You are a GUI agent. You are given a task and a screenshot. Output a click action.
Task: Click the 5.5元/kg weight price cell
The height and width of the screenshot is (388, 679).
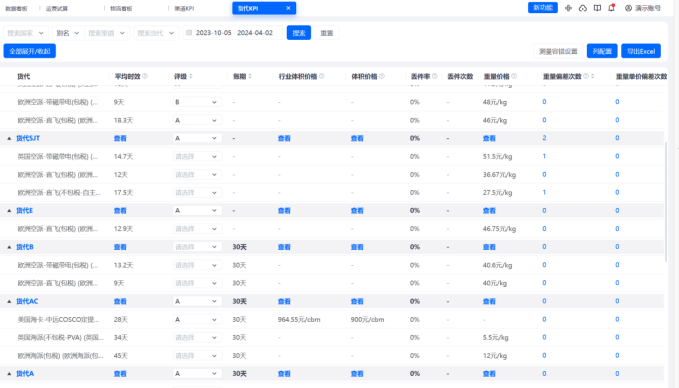496,337
